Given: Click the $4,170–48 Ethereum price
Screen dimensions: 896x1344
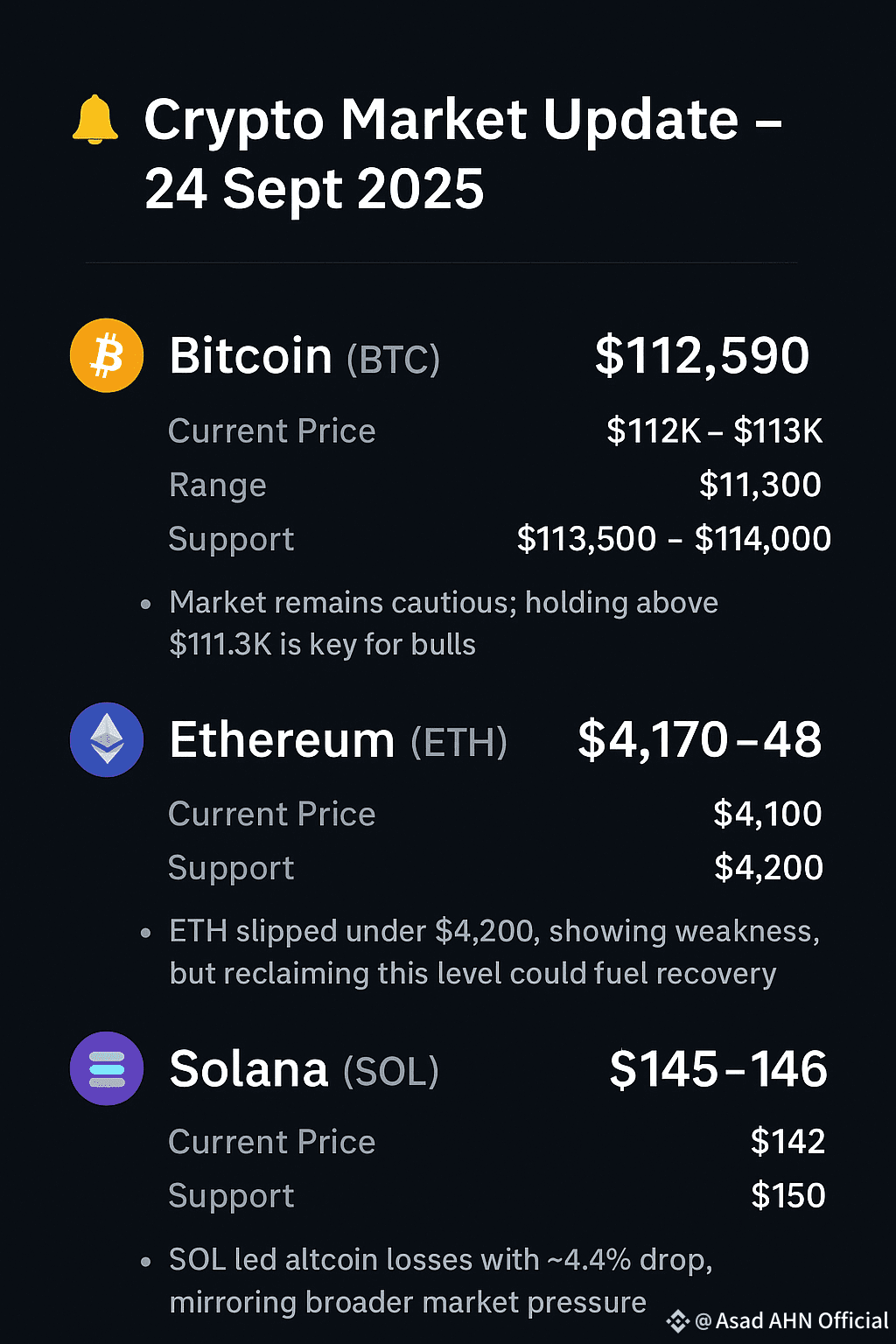Looking at the screenshot, I should [x=699, y=740].
